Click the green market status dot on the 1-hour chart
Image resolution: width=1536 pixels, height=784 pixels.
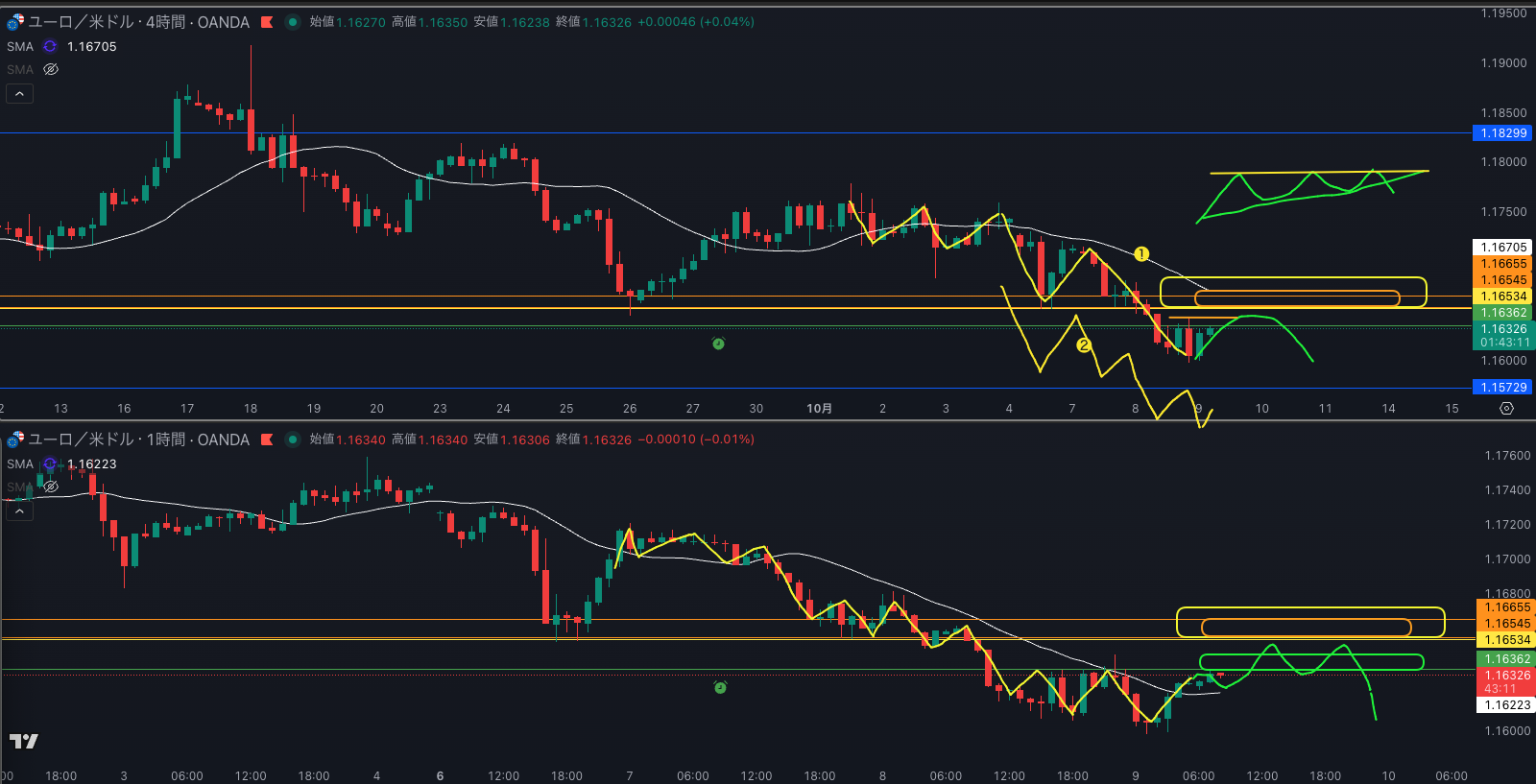pyautogui.click(x=292, y=440)
